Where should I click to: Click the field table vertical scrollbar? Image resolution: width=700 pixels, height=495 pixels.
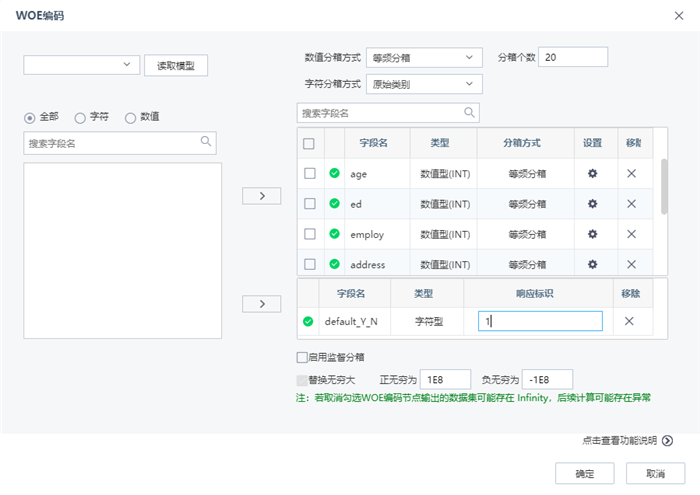coord(664,187)
